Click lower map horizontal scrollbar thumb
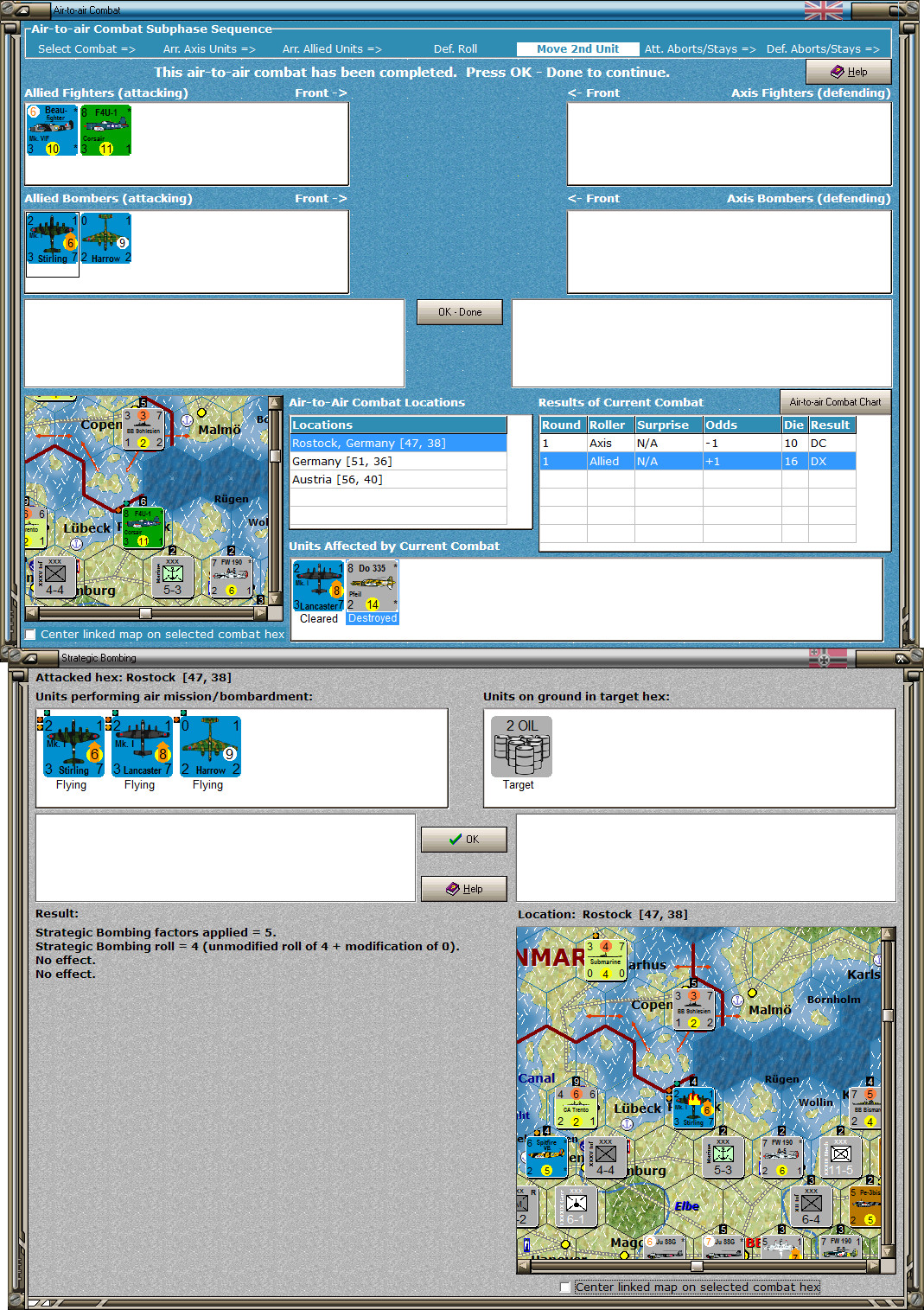 coord(697,1266)
